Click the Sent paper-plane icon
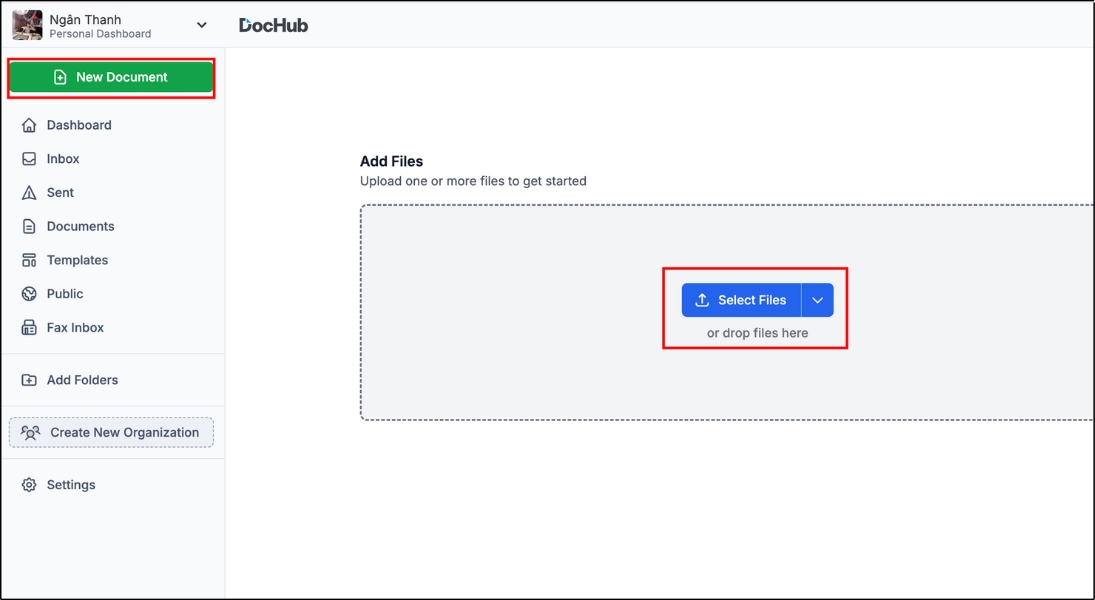 tap(29, 193)
